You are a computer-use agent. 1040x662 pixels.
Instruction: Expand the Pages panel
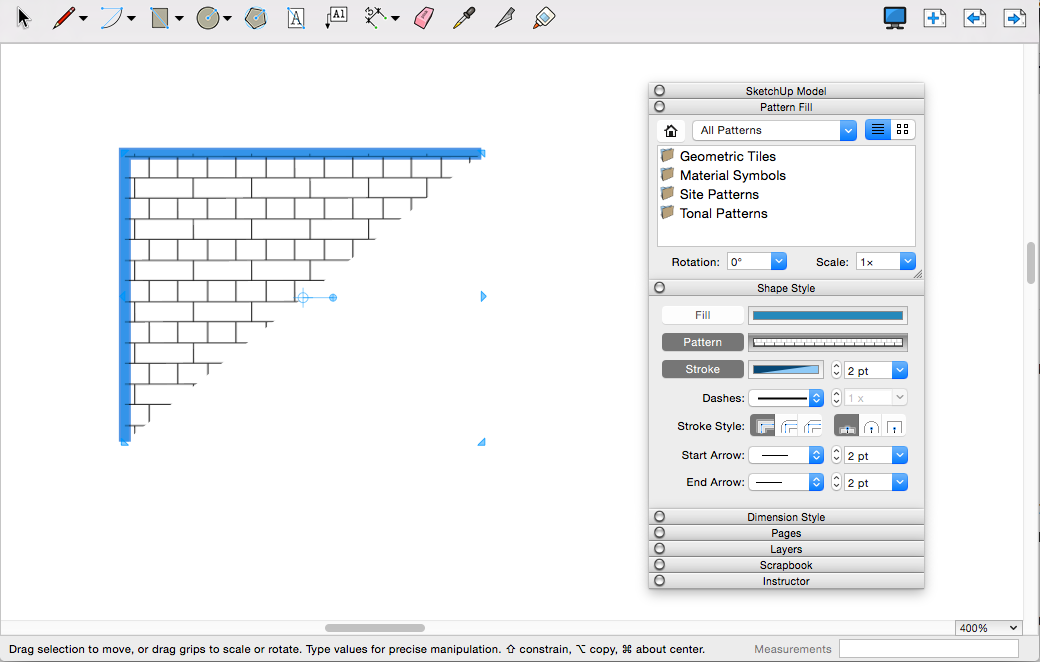[x=786, y=533]
